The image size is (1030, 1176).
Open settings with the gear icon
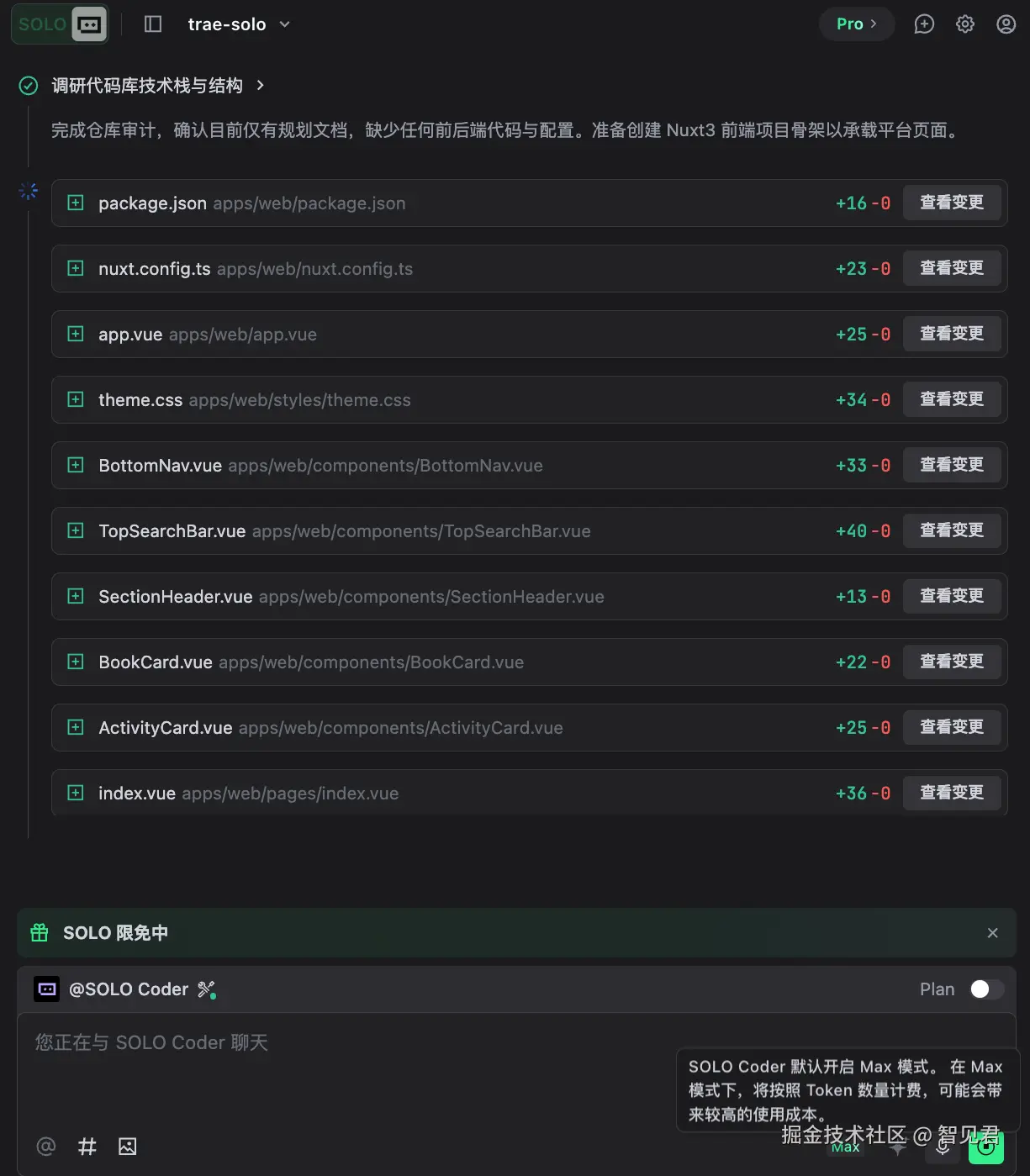(x=965, y=24)
